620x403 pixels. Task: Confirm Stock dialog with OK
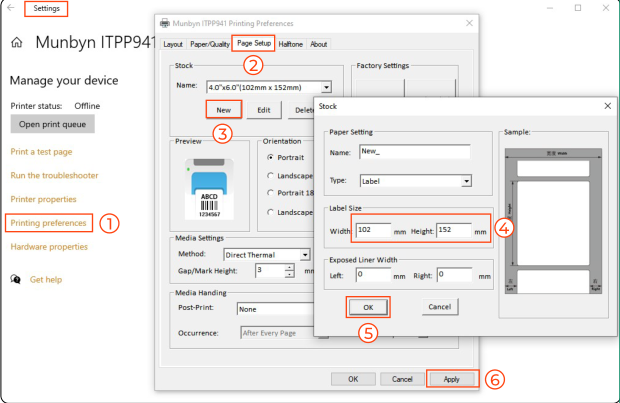tap(368, 307)
